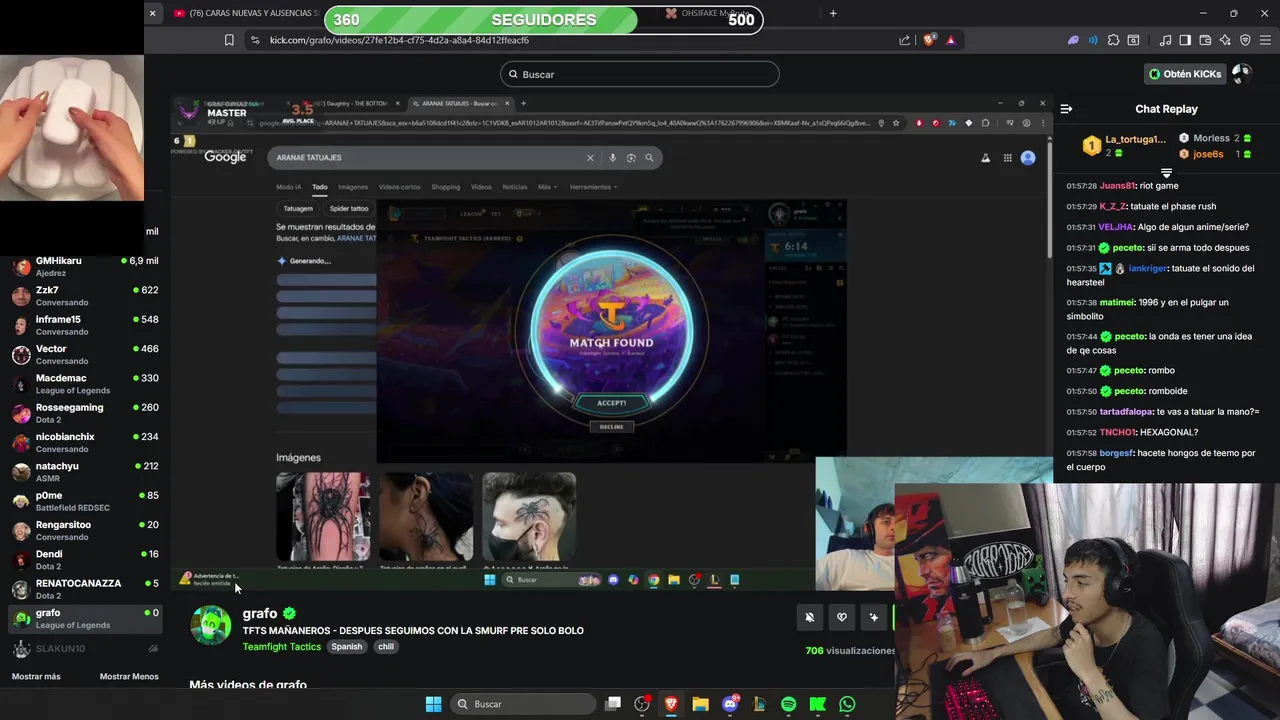Viewport: 1280px width, 720px height.
Task: Click the blue sound-wave extension icon
Action: (1093, 40)
